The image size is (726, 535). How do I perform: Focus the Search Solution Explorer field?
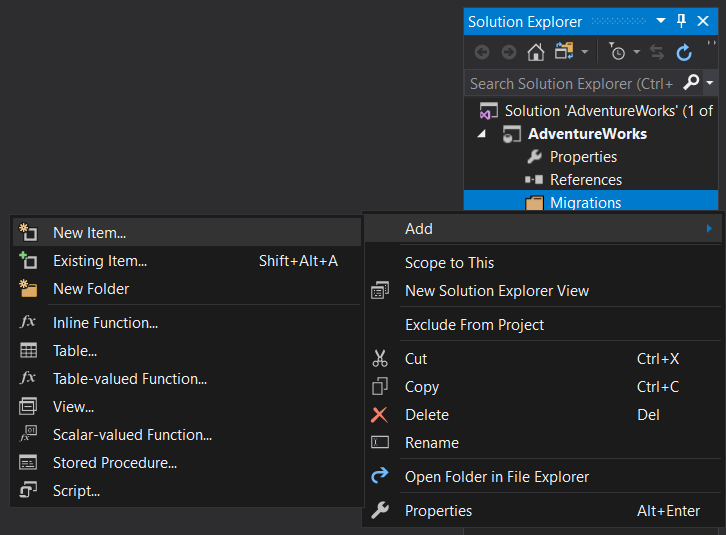(570, 83)
